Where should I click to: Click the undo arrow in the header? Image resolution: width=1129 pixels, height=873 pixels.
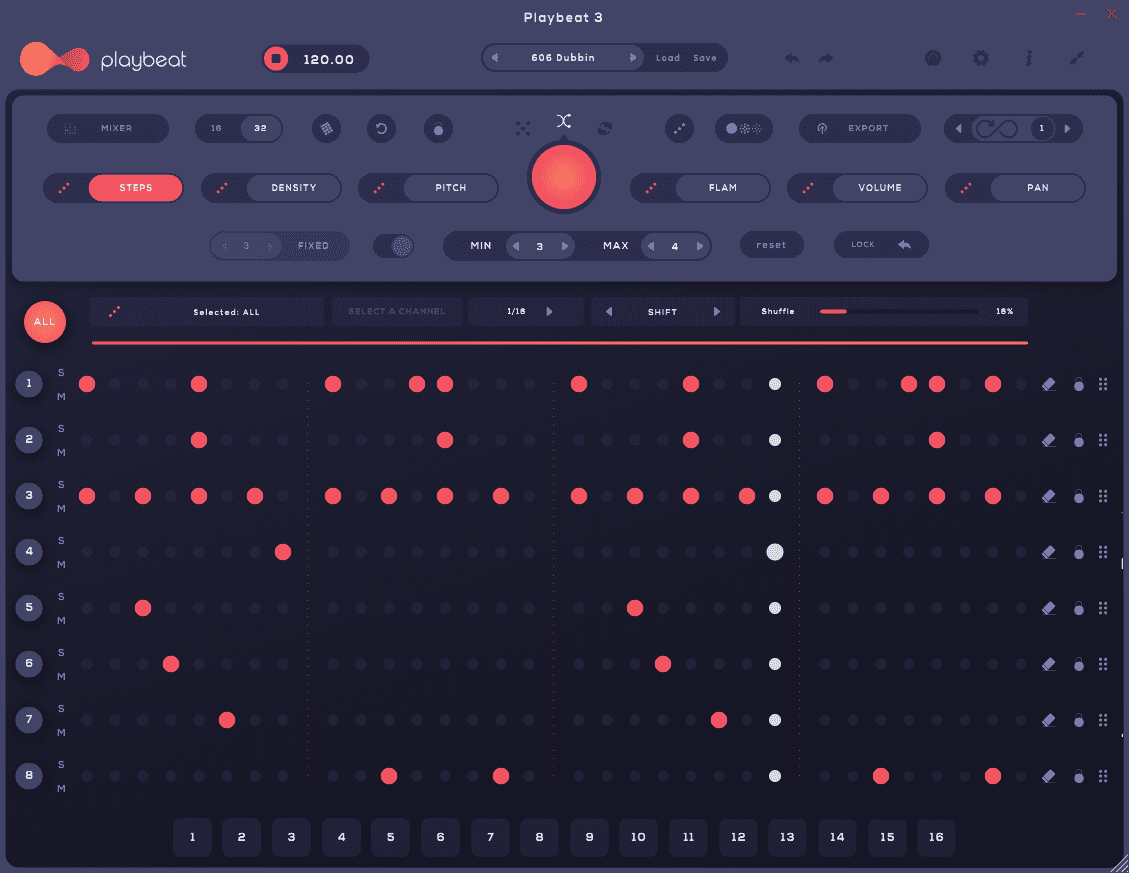[792, 59]
